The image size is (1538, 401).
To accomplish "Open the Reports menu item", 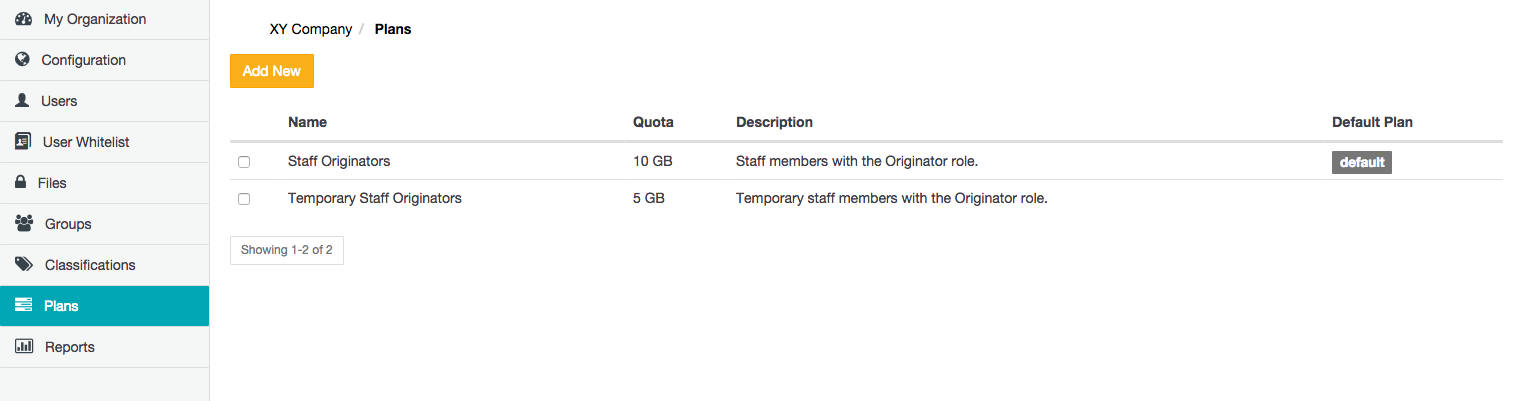I will [70, 347].
